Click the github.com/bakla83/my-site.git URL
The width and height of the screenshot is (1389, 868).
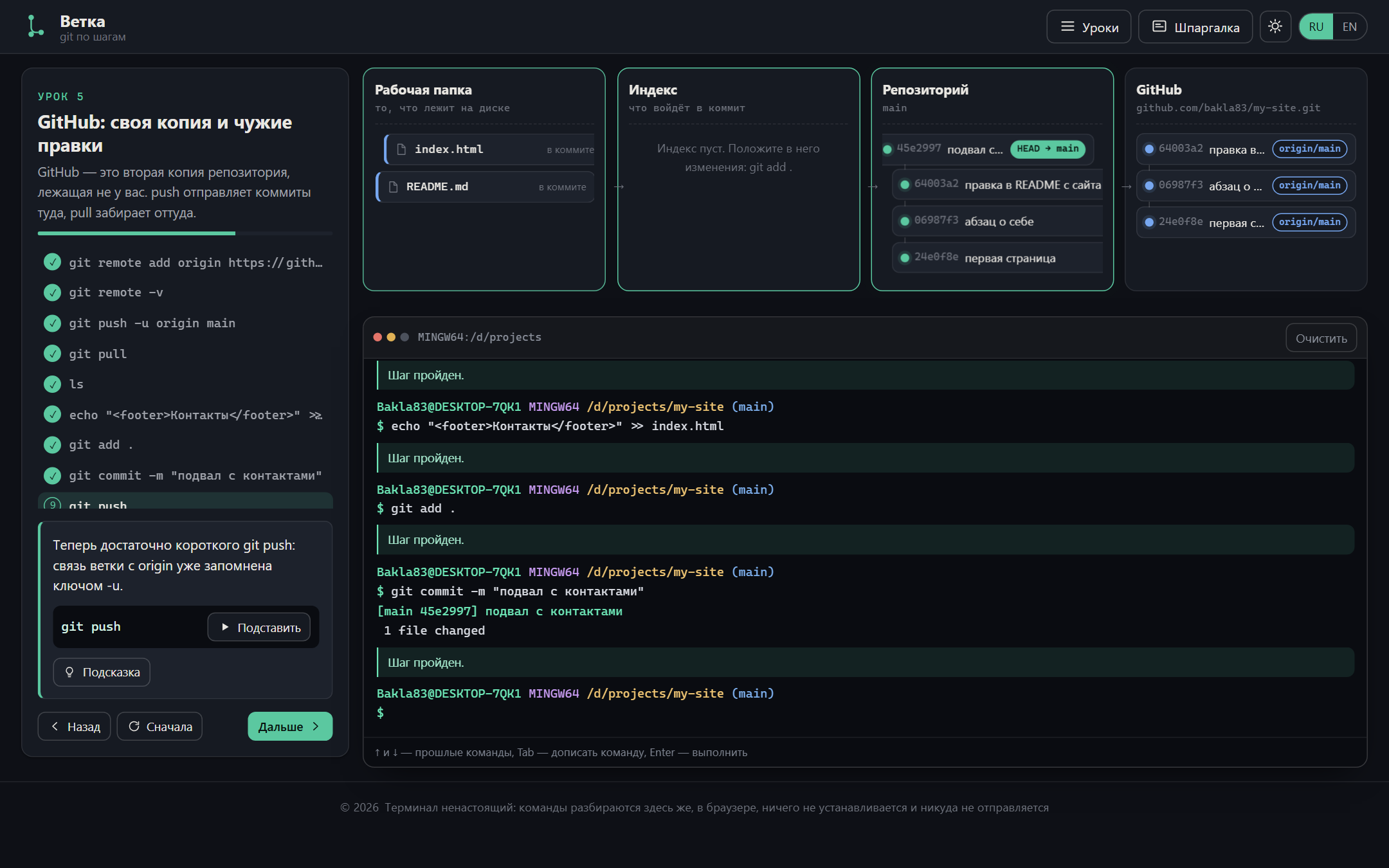click(1228, 108)
